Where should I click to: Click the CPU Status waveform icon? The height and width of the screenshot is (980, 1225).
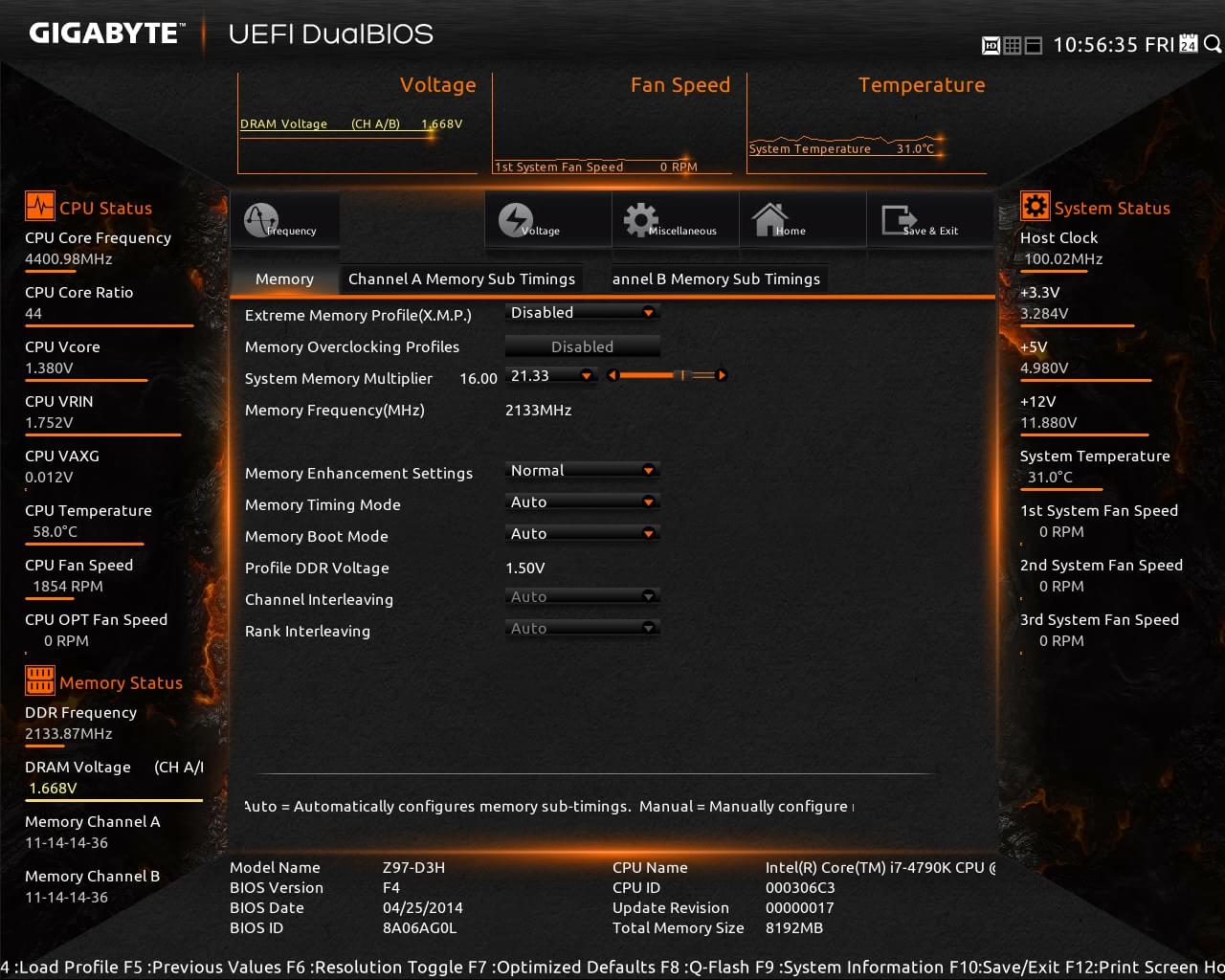click(40, 207)
